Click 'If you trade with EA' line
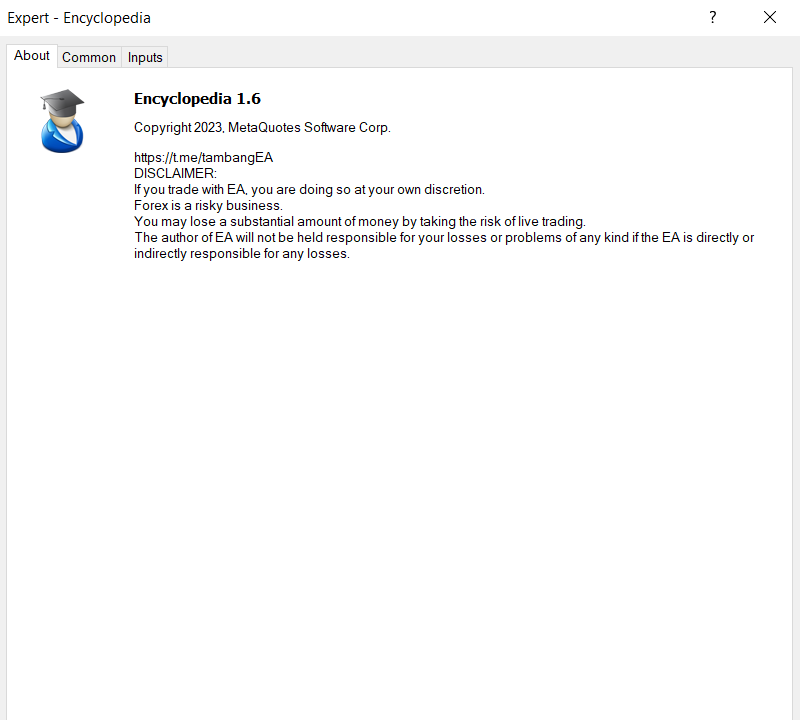 309,190
